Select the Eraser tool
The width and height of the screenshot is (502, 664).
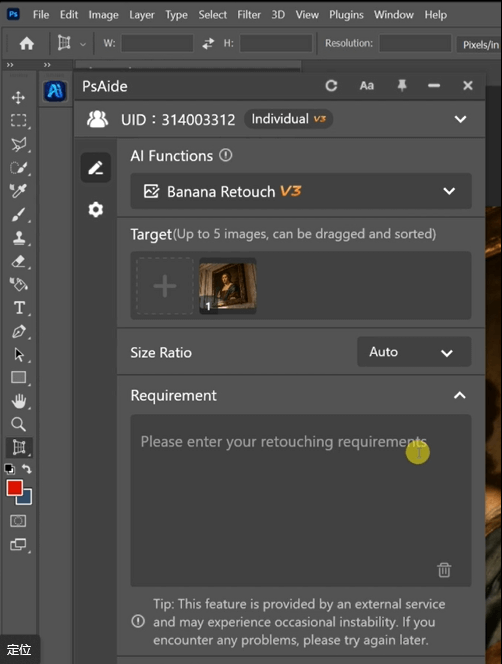pos(18,261)
